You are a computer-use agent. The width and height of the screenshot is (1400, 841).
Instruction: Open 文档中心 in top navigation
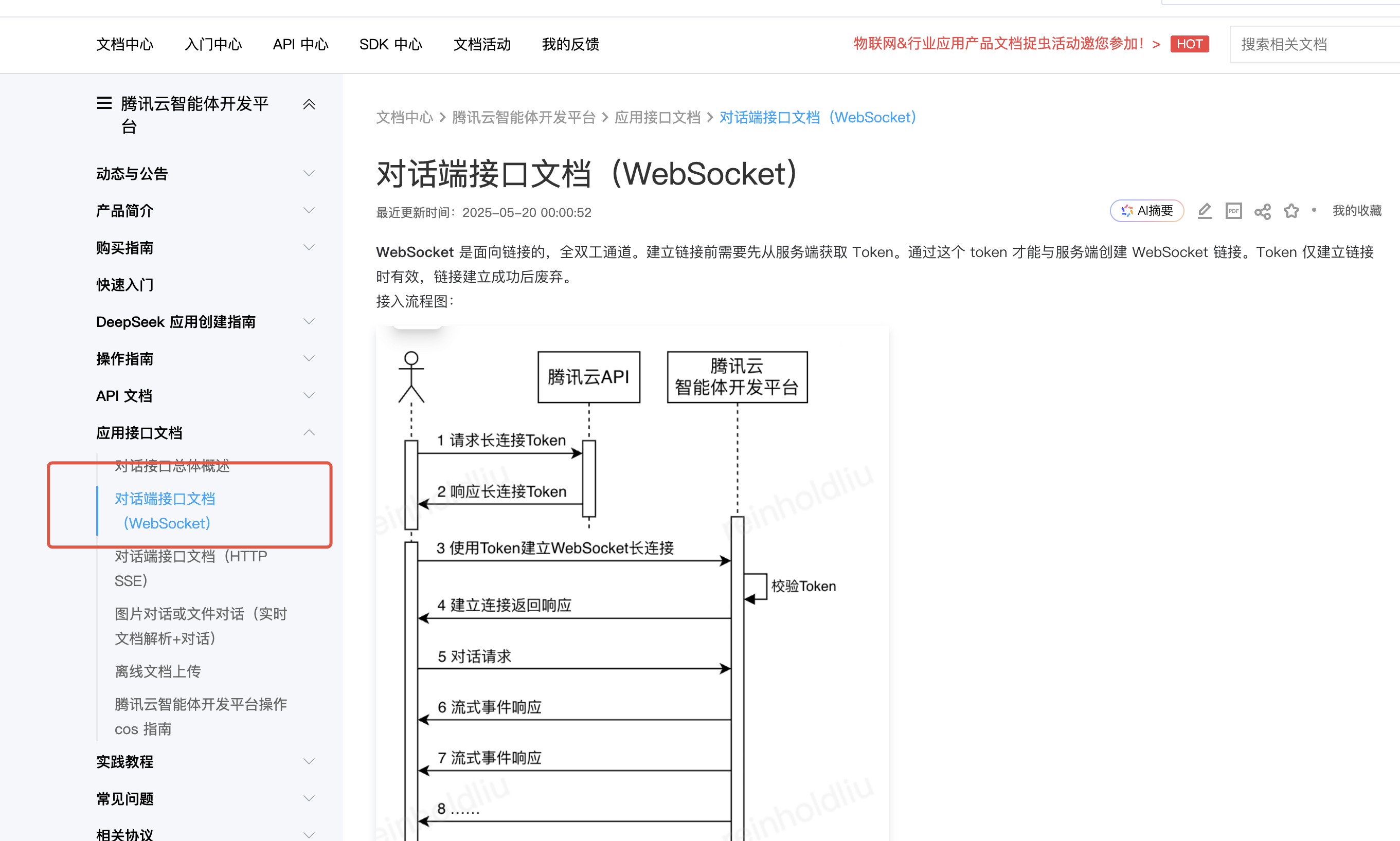click(125, 44)
